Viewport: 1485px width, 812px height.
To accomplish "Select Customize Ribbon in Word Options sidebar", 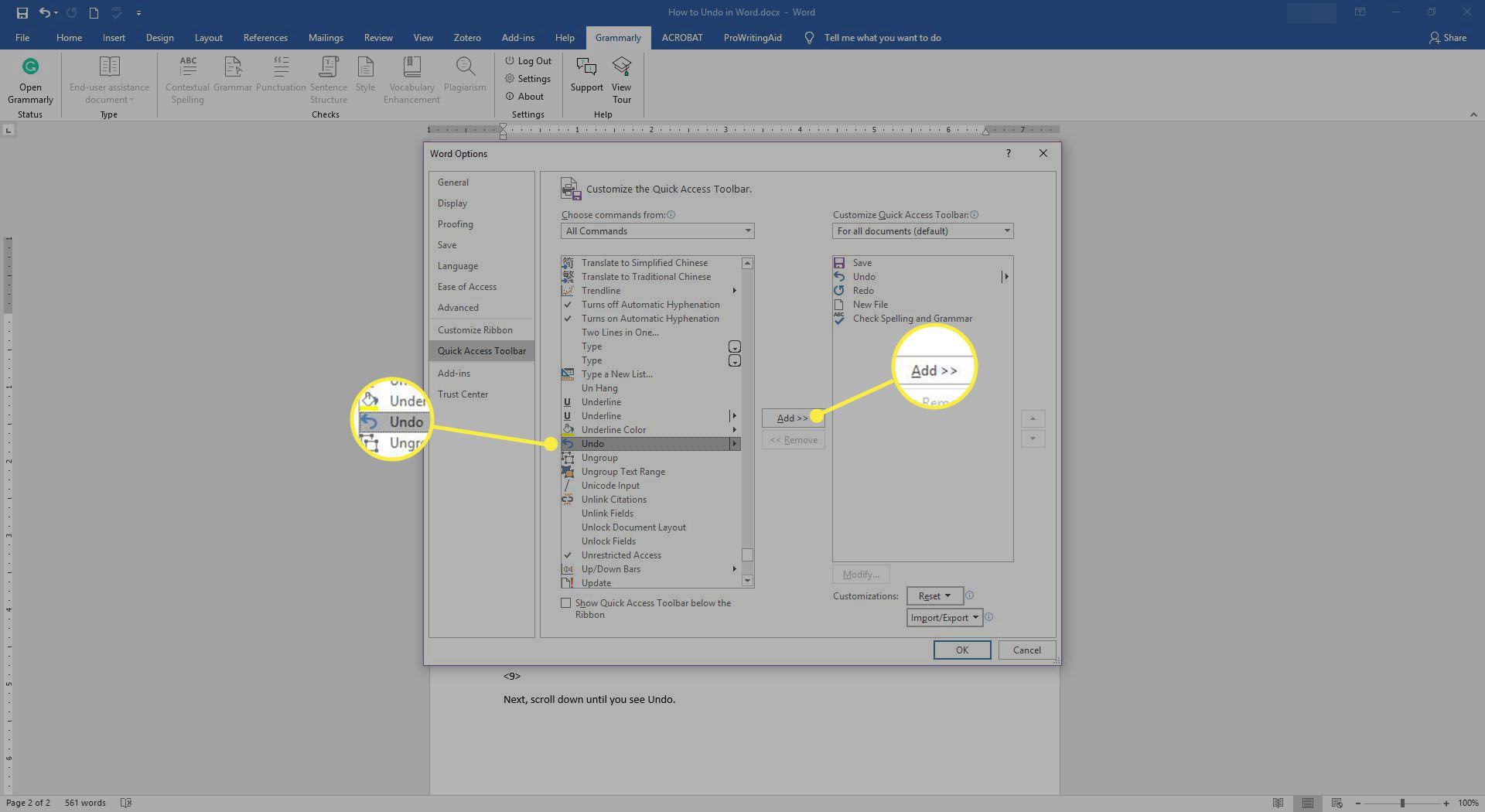I will [x=481, y=329].
